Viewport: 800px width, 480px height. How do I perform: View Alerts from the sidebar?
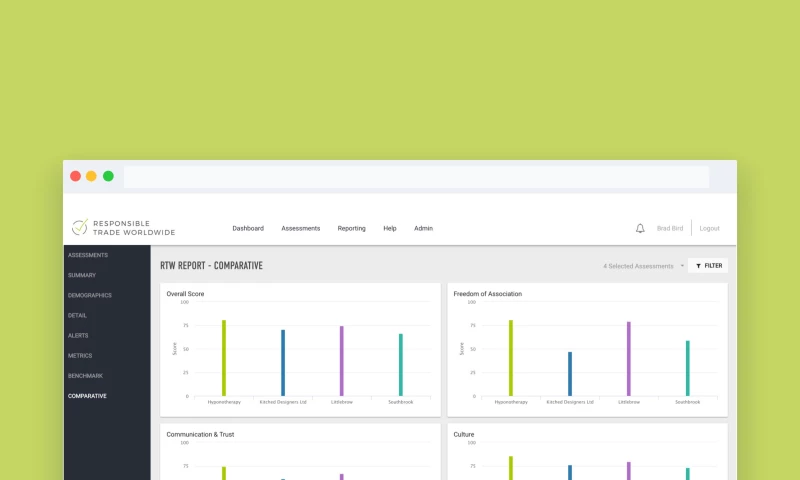[78, 335]
